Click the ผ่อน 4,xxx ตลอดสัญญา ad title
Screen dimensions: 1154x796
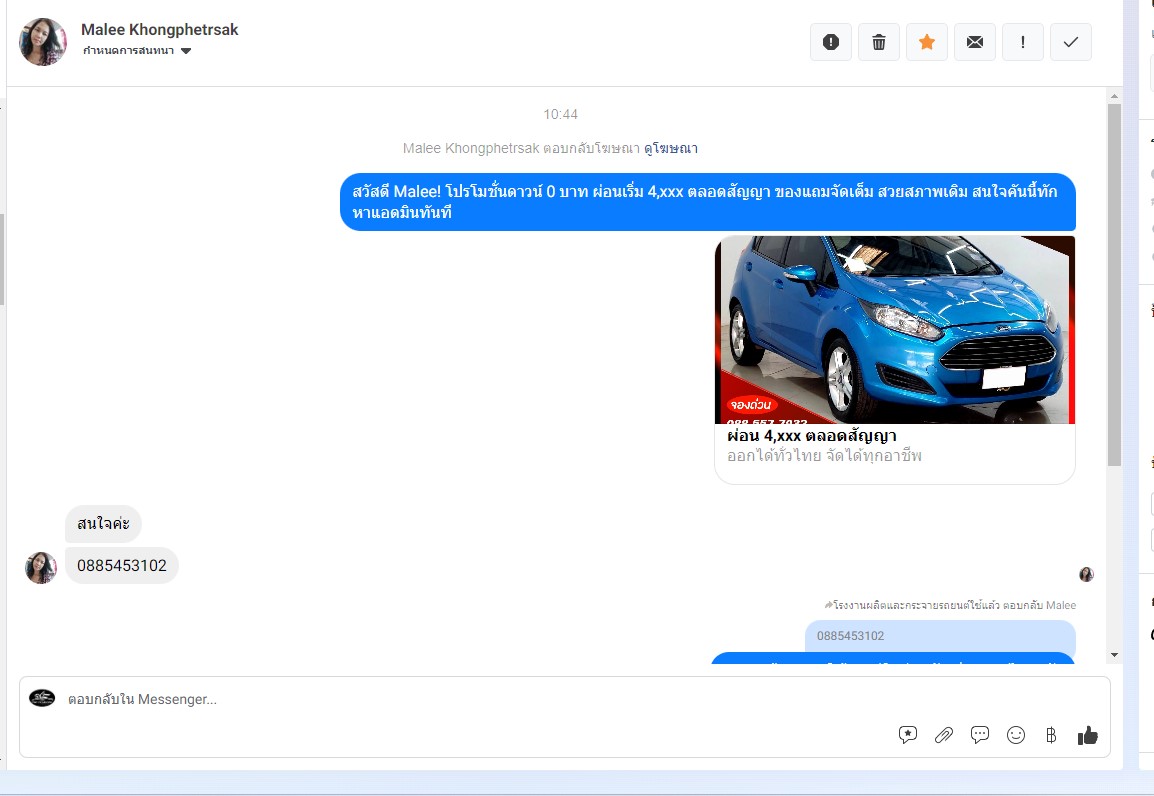[812, 436]
